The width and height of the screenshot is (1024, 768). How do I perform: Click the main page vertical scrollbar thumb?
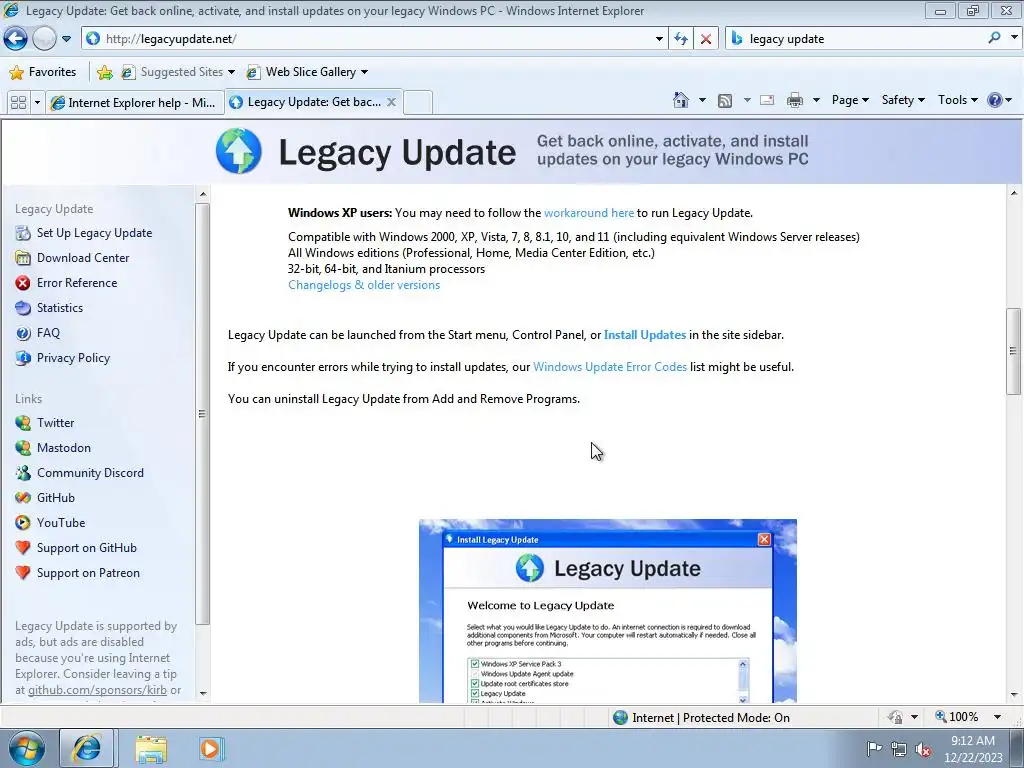[1013, 351]
